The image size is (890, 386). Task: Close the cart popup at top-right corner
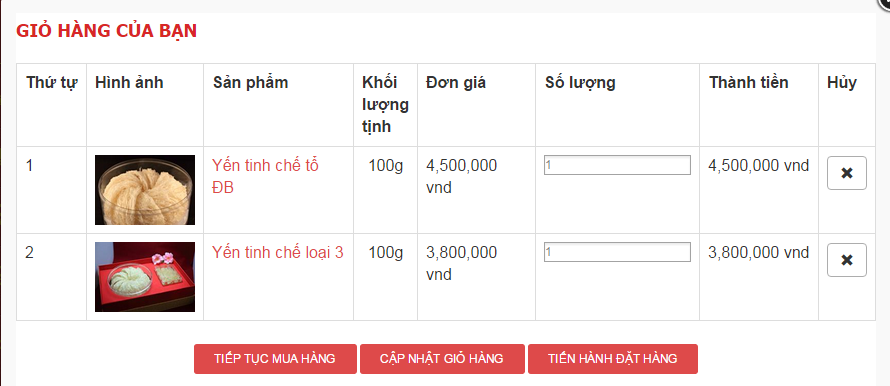pyautogui.click(x=885, y=3)
